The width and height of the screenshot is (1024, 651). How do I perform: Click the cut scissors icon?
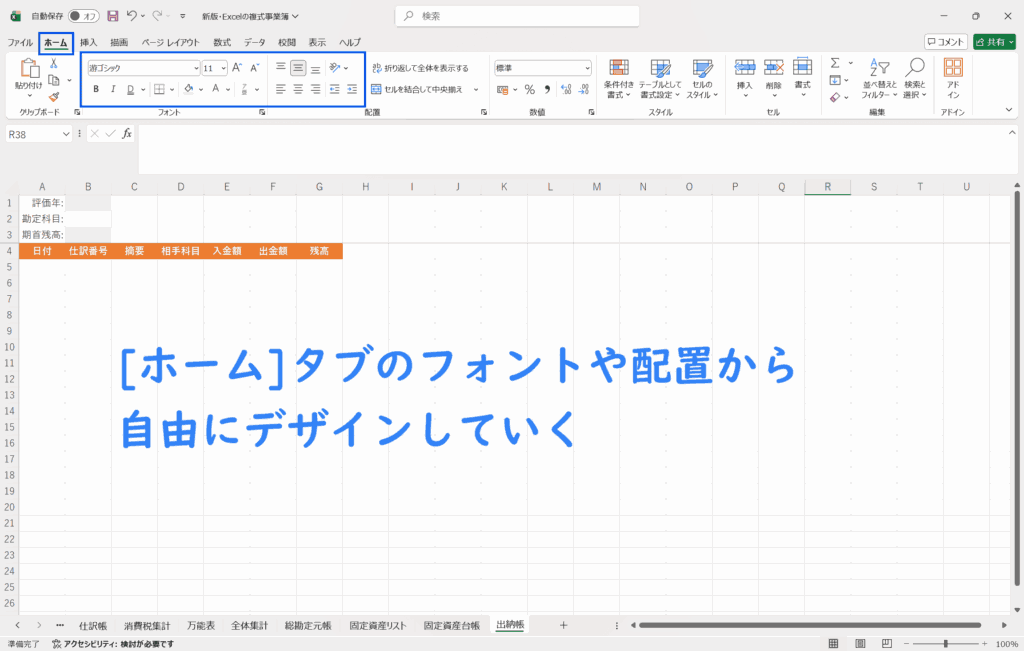click(54, 64)
